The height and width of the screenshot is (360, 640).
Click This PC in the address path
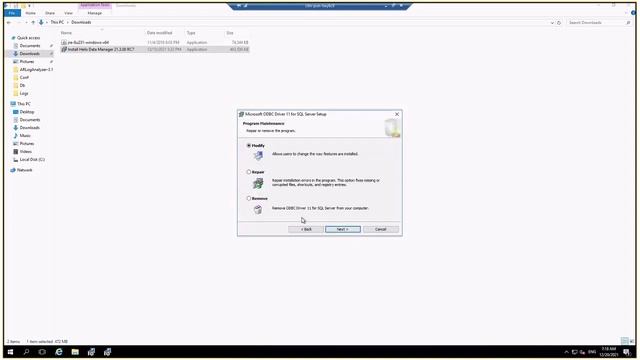coord(57,22)
